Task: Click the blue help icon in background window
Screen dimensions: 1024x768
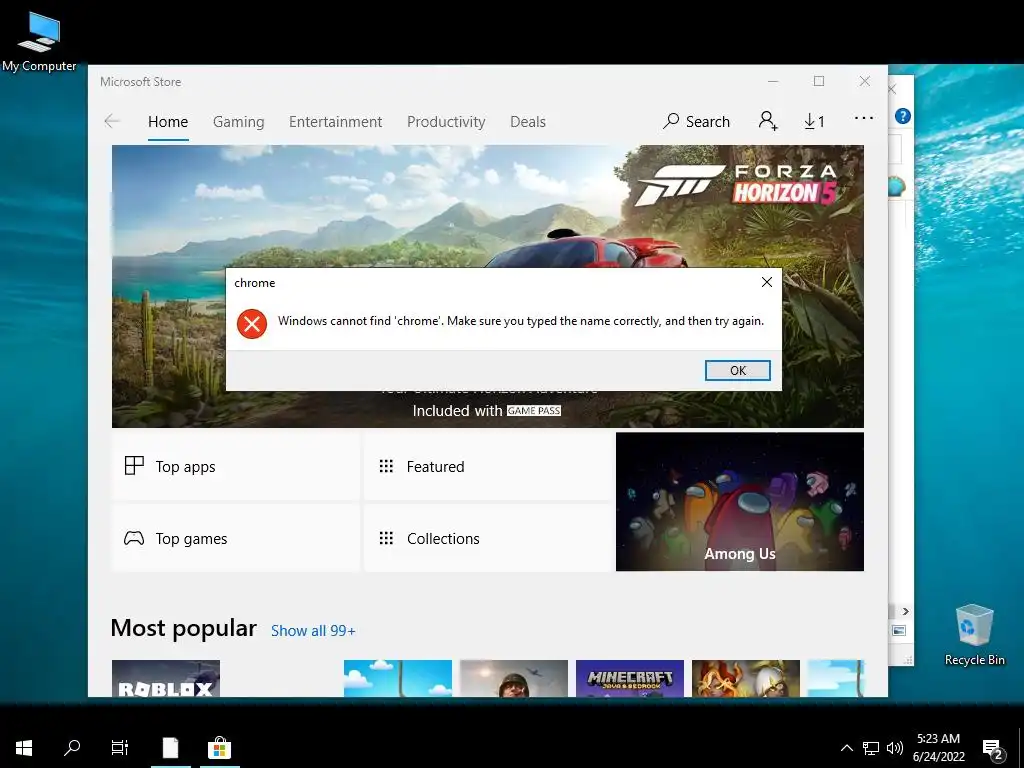Action: click(x=903, y=116)
